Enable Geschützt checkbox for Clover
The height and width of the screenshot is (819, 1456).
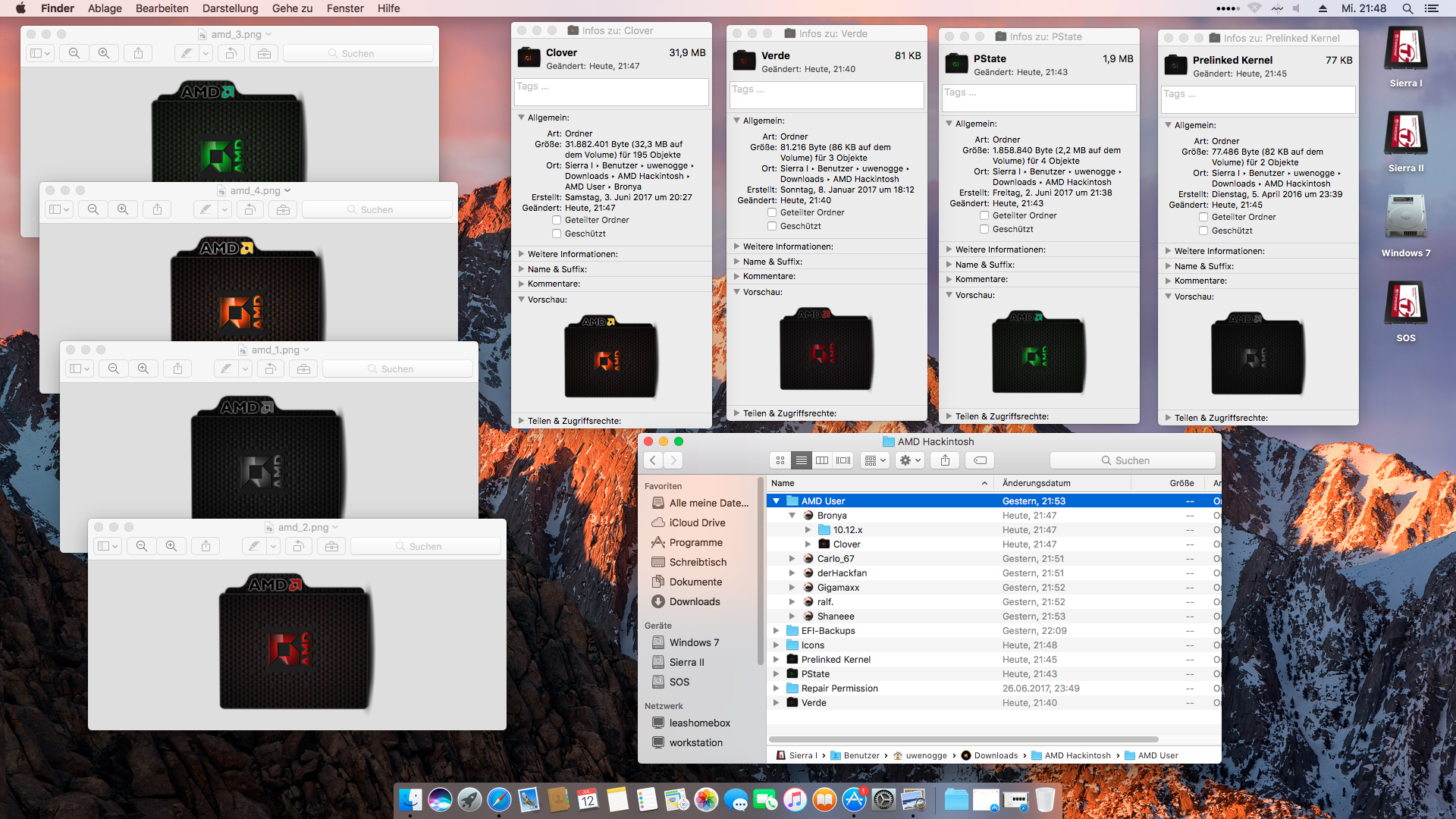click(x=557, y=234)
